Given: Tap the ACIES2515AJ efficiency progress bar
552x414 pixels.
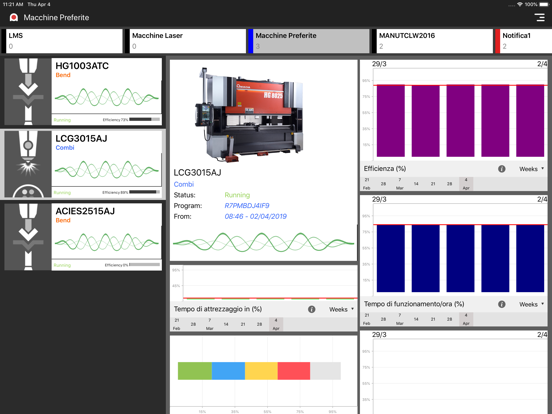Looking at the screenshot, I should (x=144, y=265).
